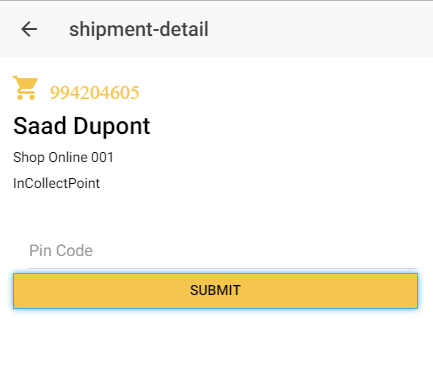The image size is (433, 380).
Task: Click the gray header bar beside title
Action: tap(320, 29)
